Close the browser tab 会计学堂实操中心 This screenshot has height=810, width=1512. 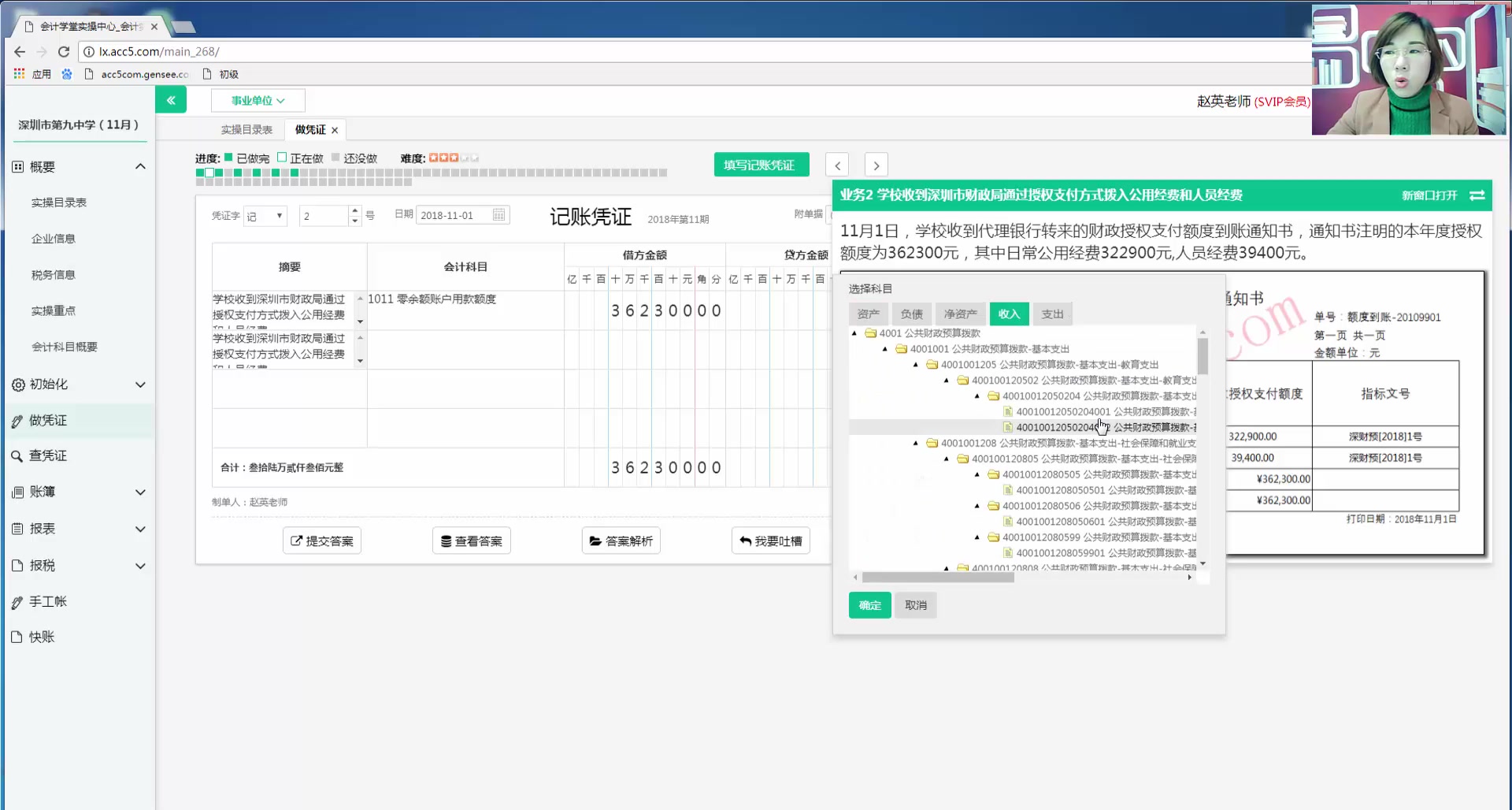click(x=154, y=26)
